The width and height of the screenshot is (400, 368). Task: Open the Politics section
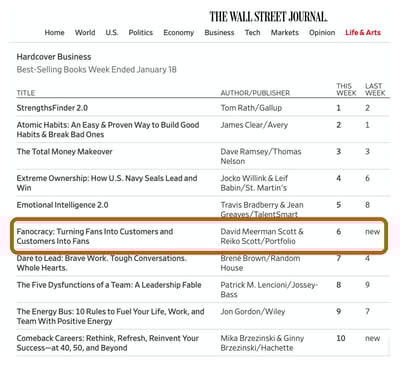[x=141, y=33]
